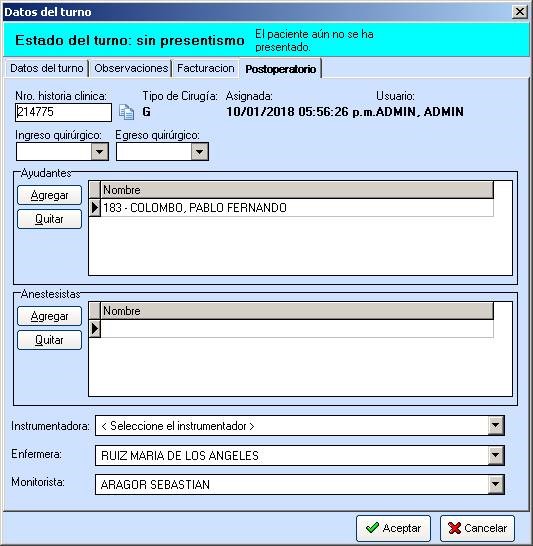Image resolution: width=533 pixels, height=546 pixels.
Task: Add an anesthetist with Agregar button
Action: pos(49,316)
